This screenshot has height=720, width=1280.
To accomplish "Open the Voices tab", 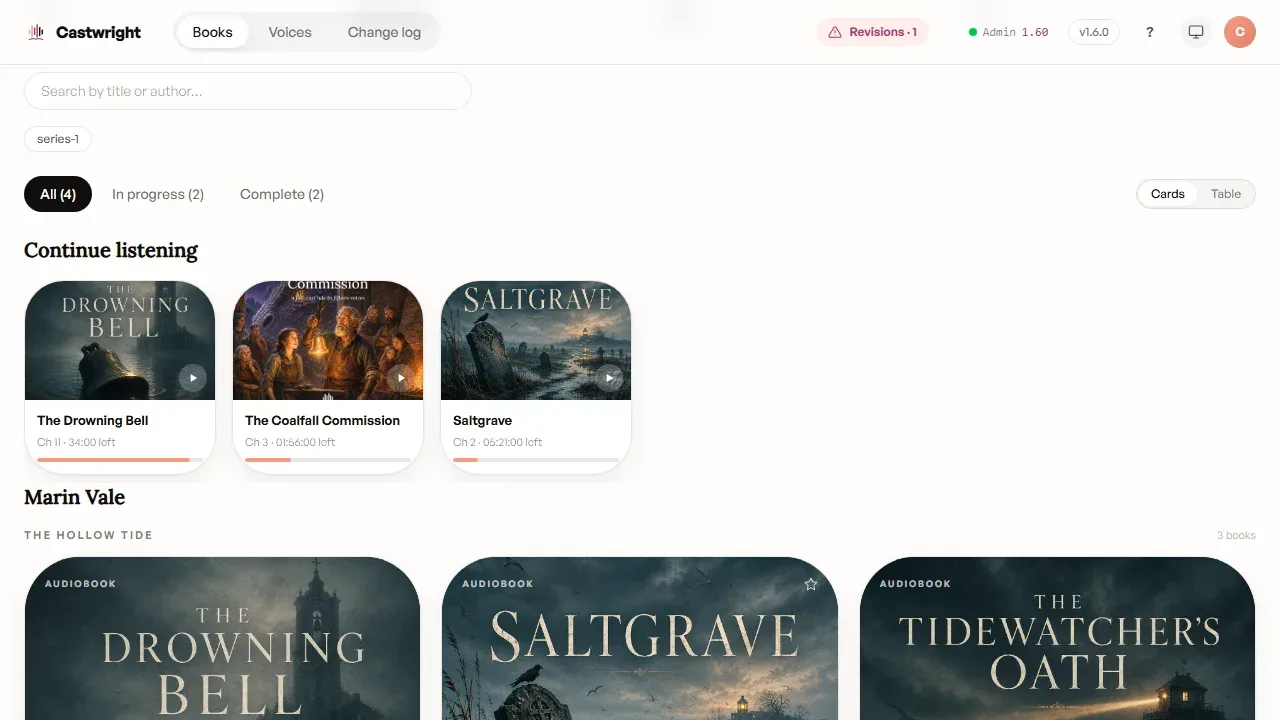I will tap(290, 32).
